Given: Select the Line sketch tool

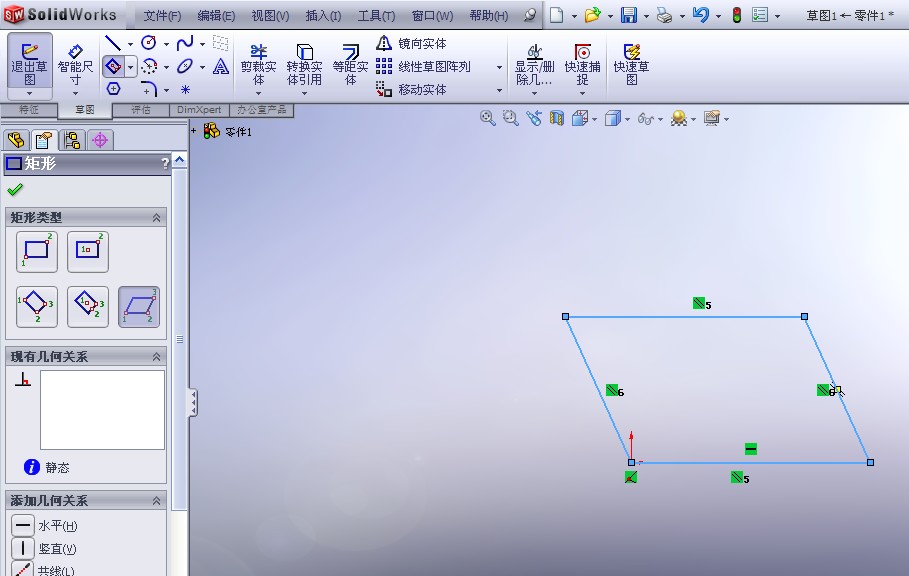Looking at the screenshot, I should click(x=112, y=43).
